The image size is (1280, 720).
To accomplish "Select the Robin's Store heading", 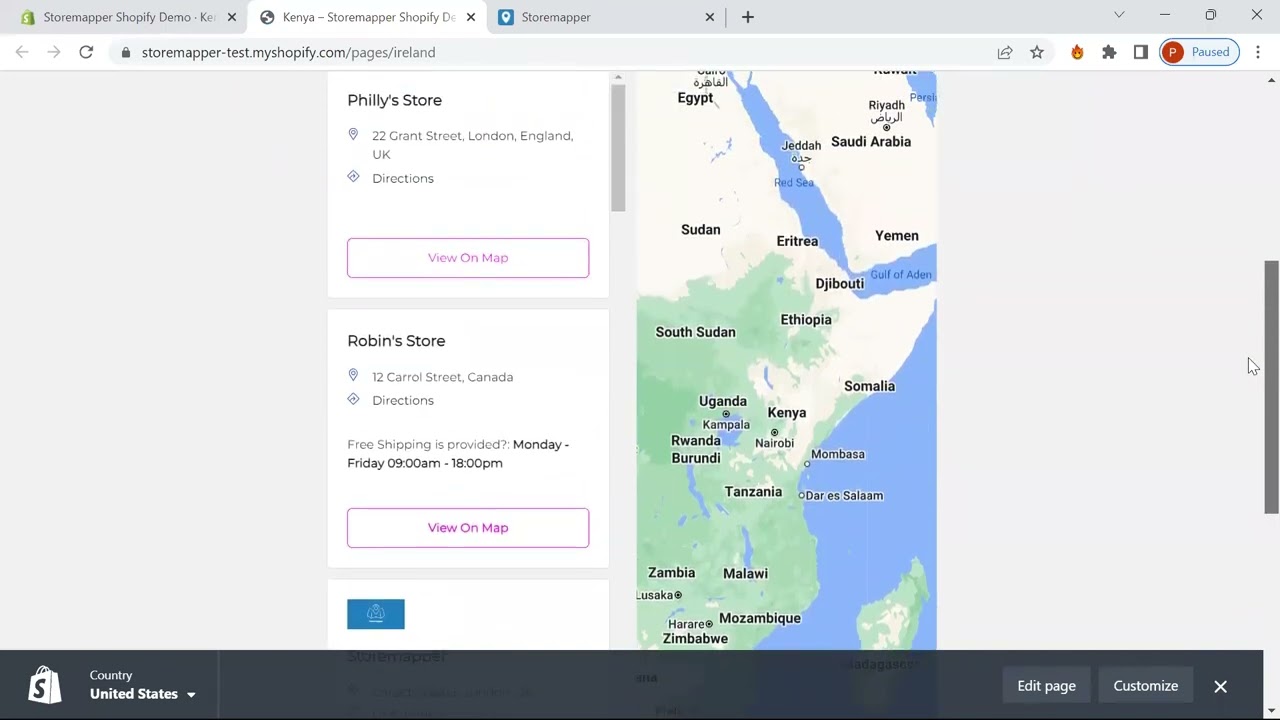I will click(396, 341).
